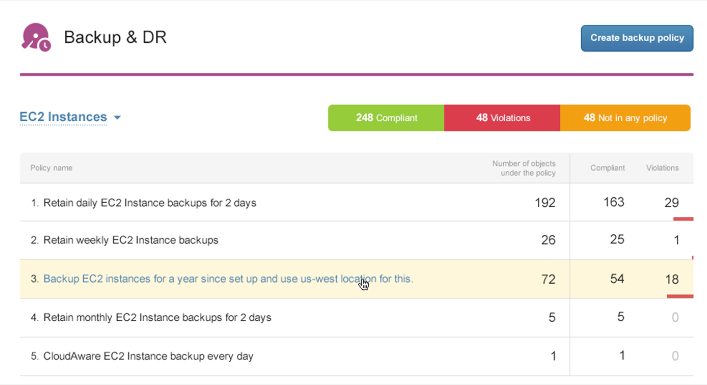Image resolution: width=707 pixels, height=385 pixels.
Task: Click the Backup & DR disc icon
Action: tap(36, 37)
